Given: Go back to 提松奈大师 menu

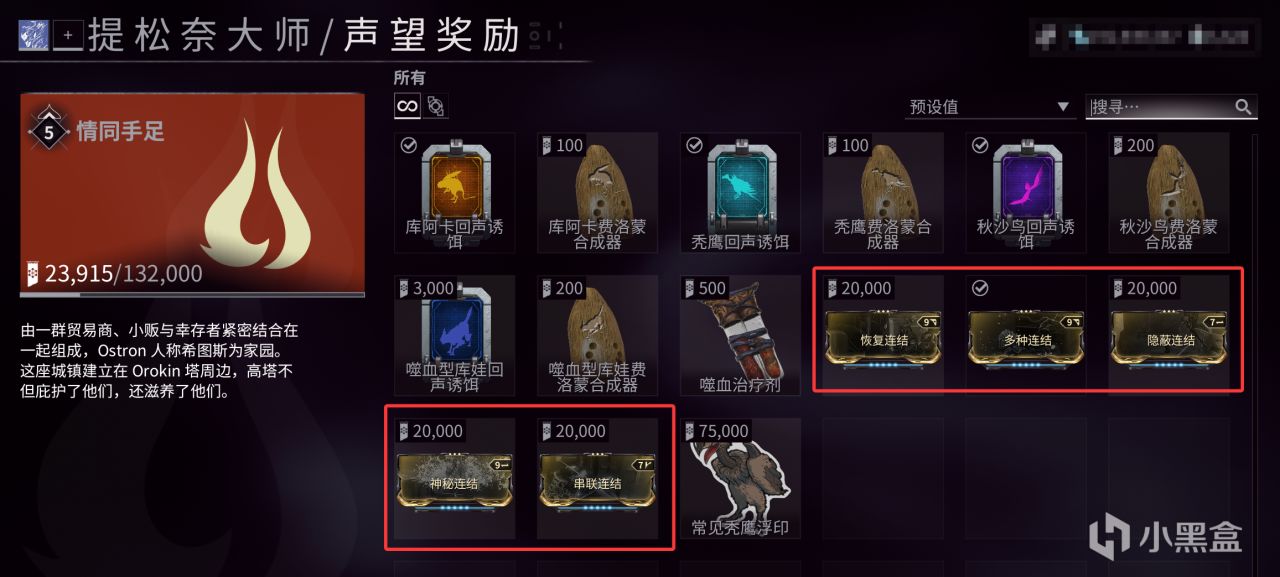Looking at the screenshot, I should [x=199, y=36].
